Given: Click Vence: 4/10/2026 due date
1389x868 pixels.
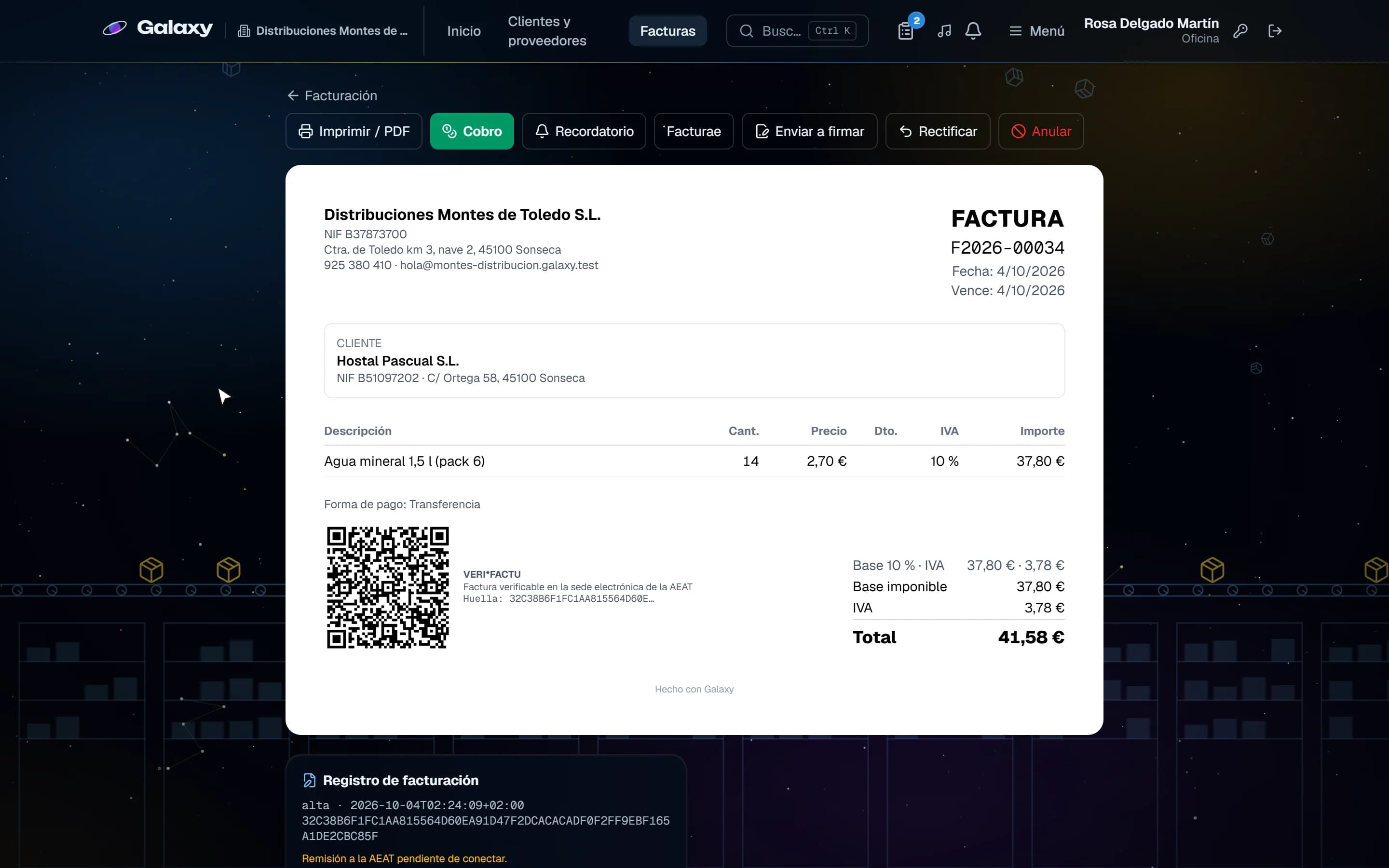Looking at the screenshot, I should point(1008,290).
